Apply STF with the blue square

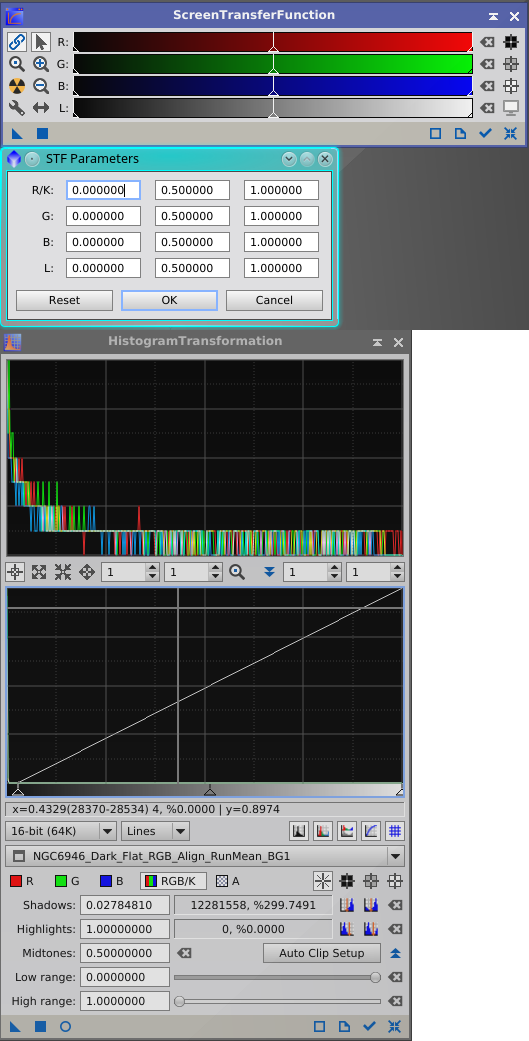[42, 133]
